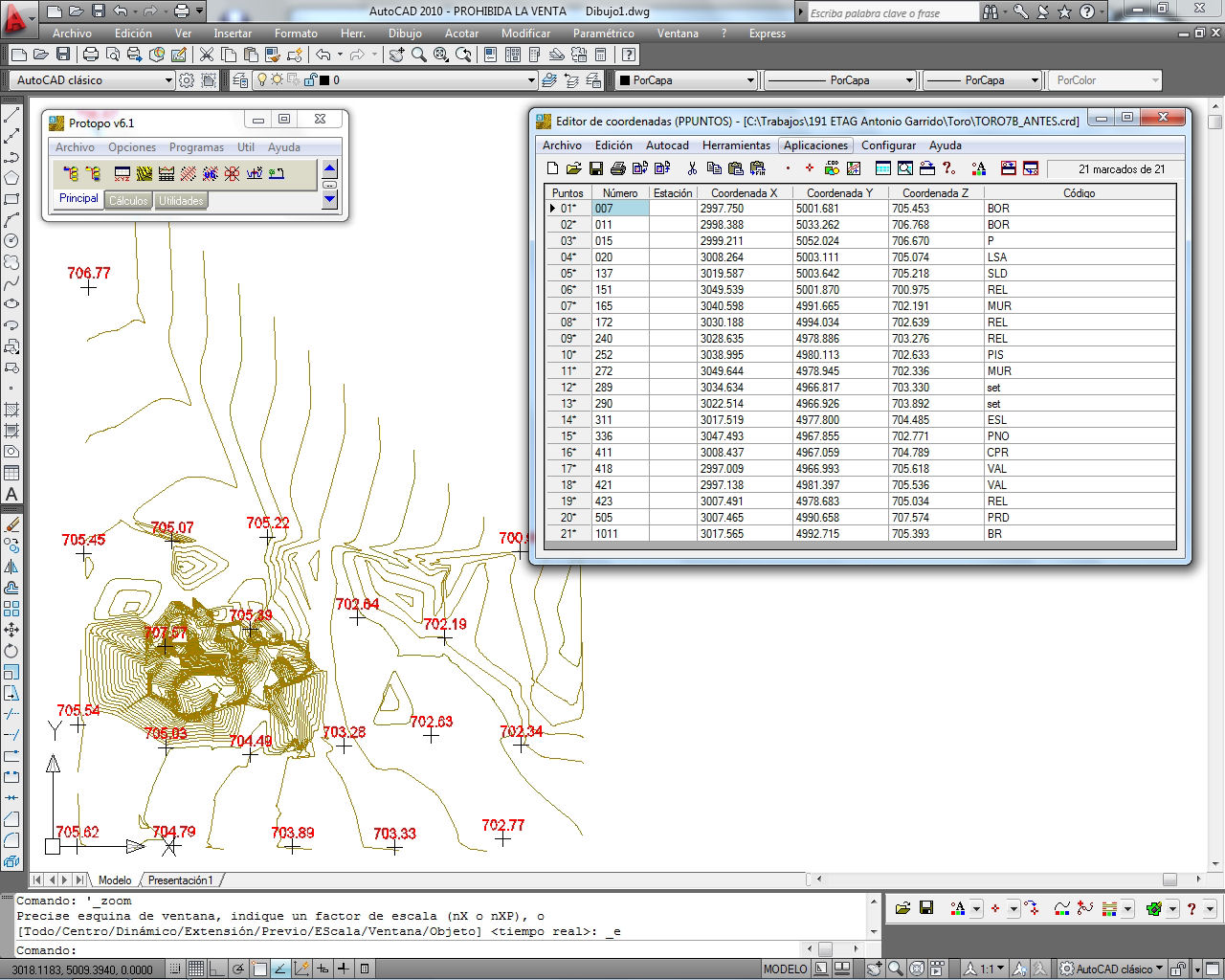1225x980 pixels.
Task: Click the Undo arrow in AutoCAD standard toolbar
Action: pos(323,55)
